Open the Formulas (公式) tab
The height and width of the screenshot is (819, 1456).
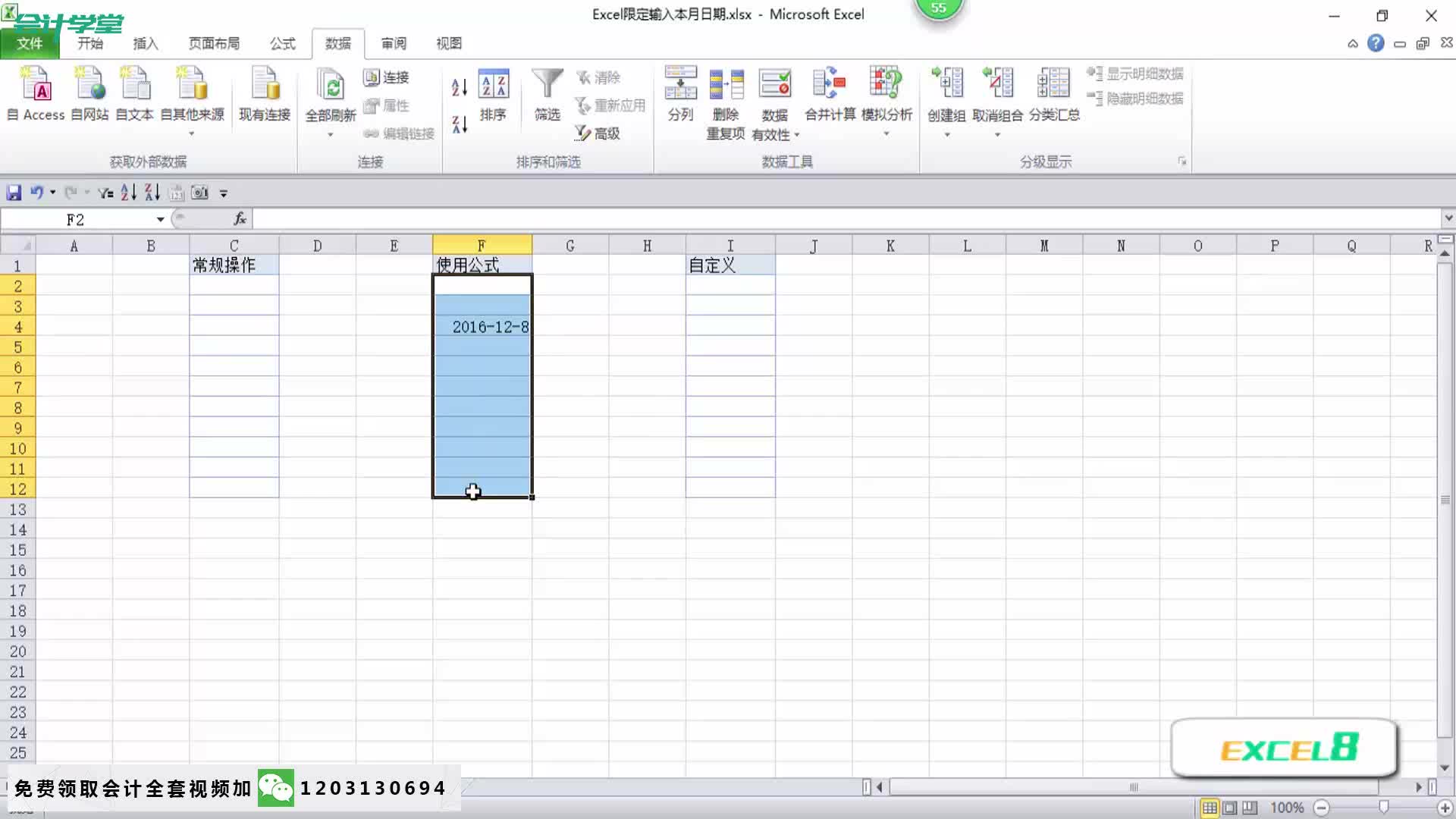(282, 44)
